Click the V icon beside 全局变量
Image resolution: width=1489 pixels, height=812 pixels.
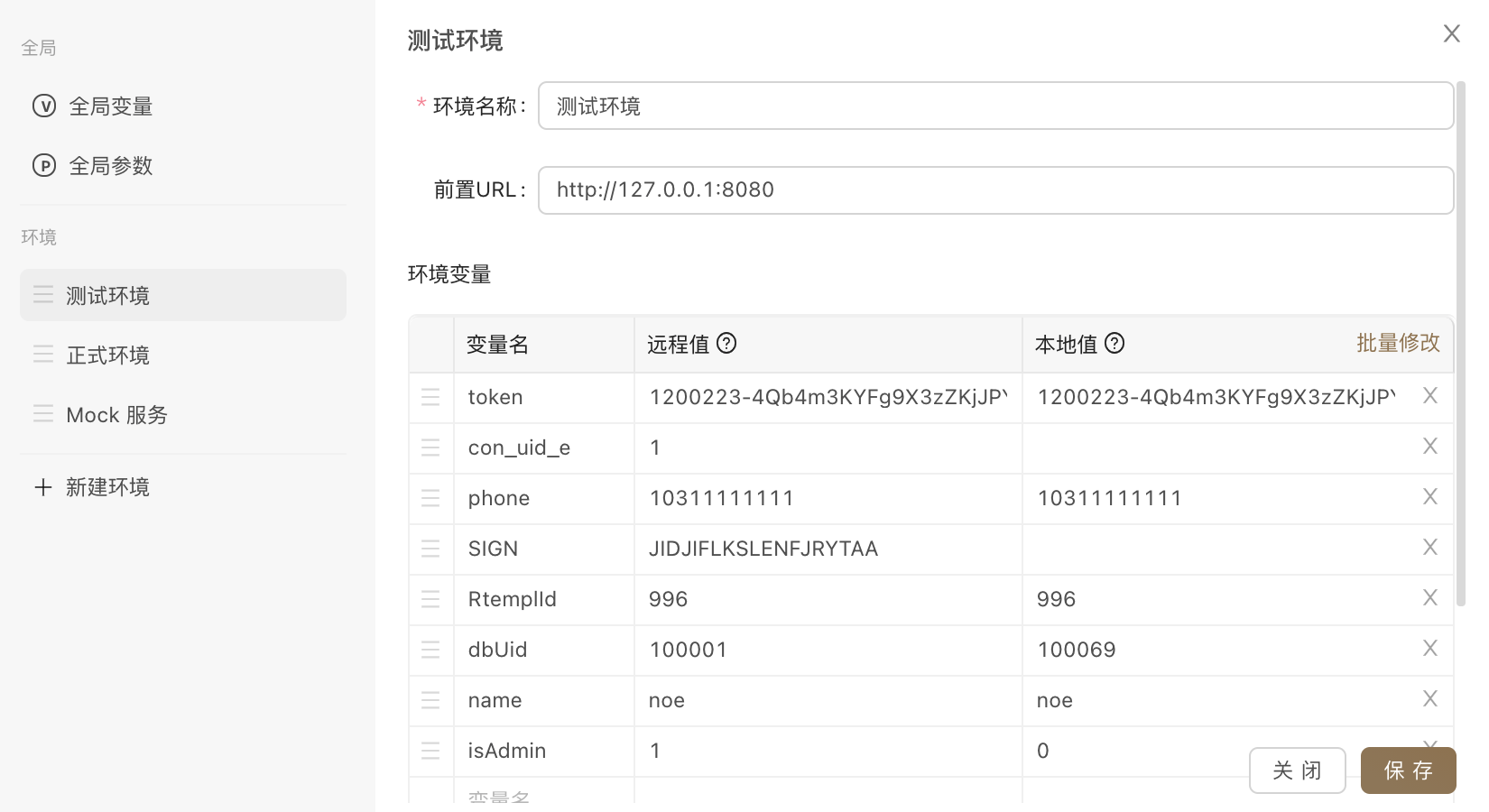pyautogui.click(x=44, y=106)
